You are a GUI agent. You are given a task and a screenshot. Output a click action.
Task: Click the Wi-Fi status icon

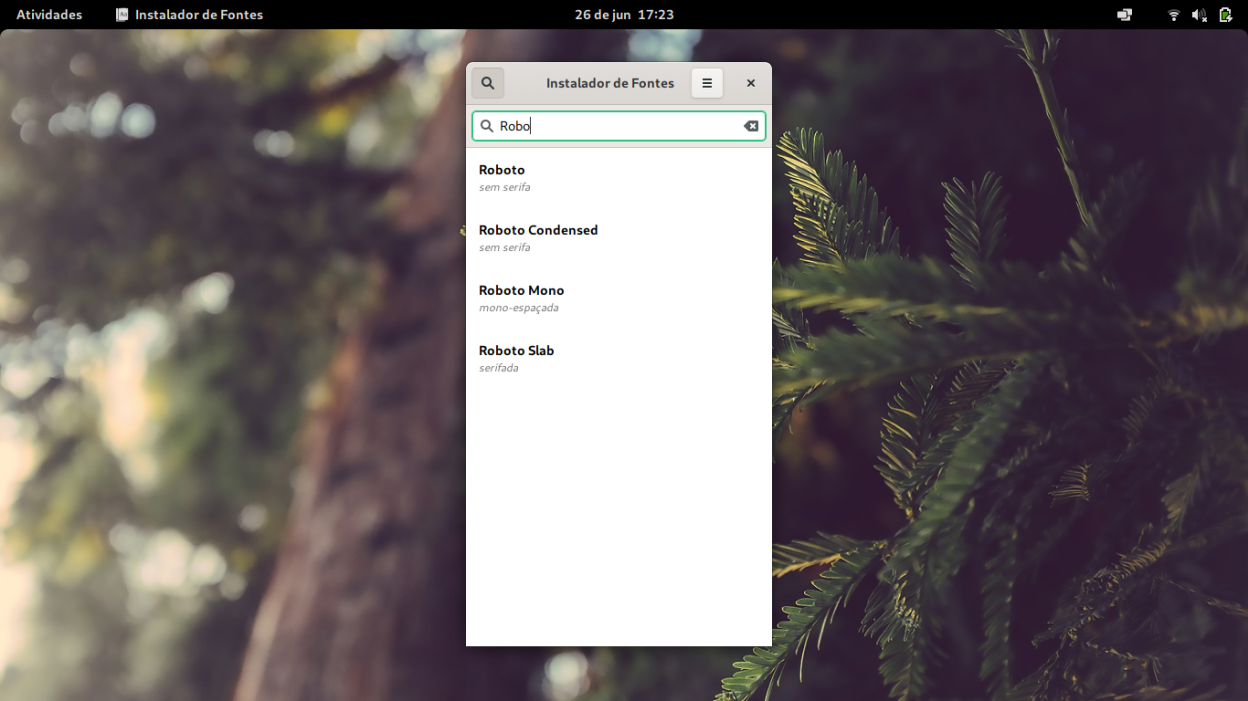coord(1174,15)
